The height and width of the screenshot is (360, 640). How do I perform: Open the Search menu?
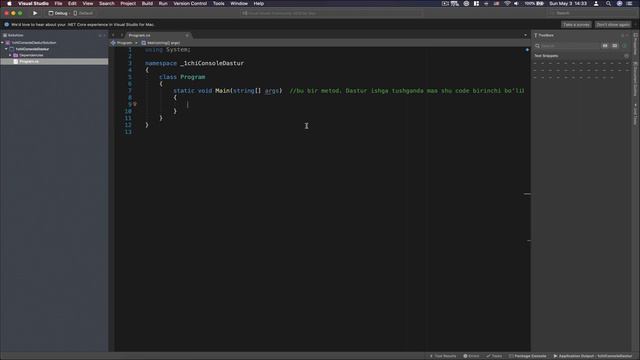point(107,3)
